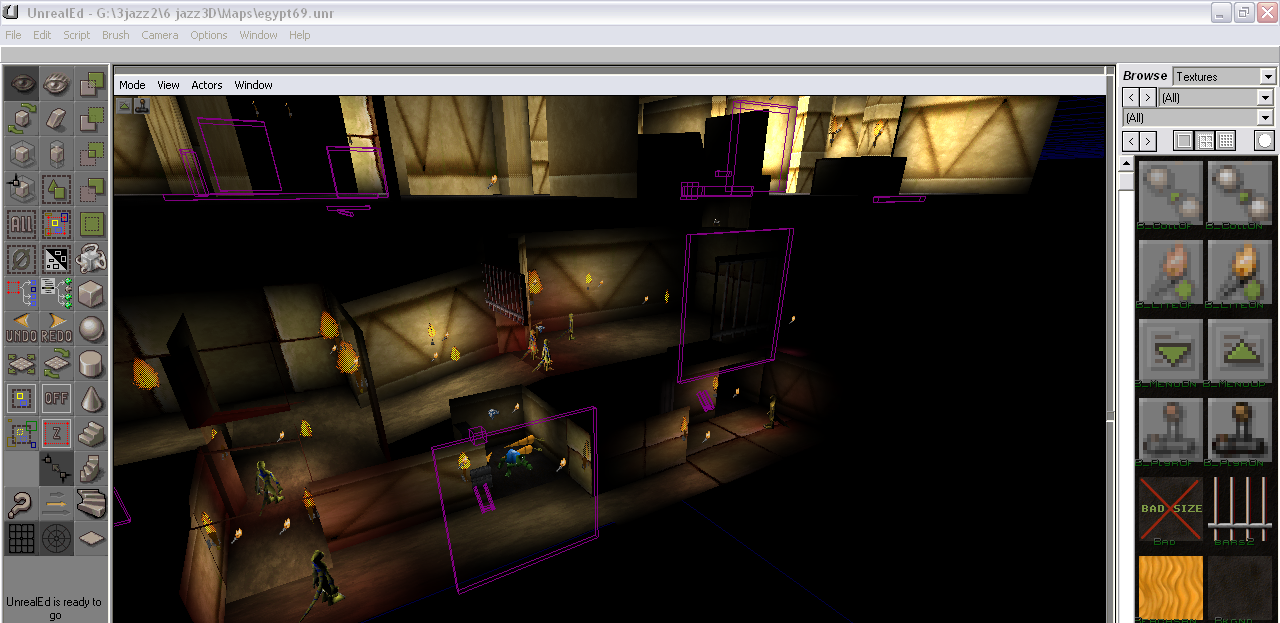1280x623 pixels.
Task: Build a sphere brush
Action: point(91,330)
